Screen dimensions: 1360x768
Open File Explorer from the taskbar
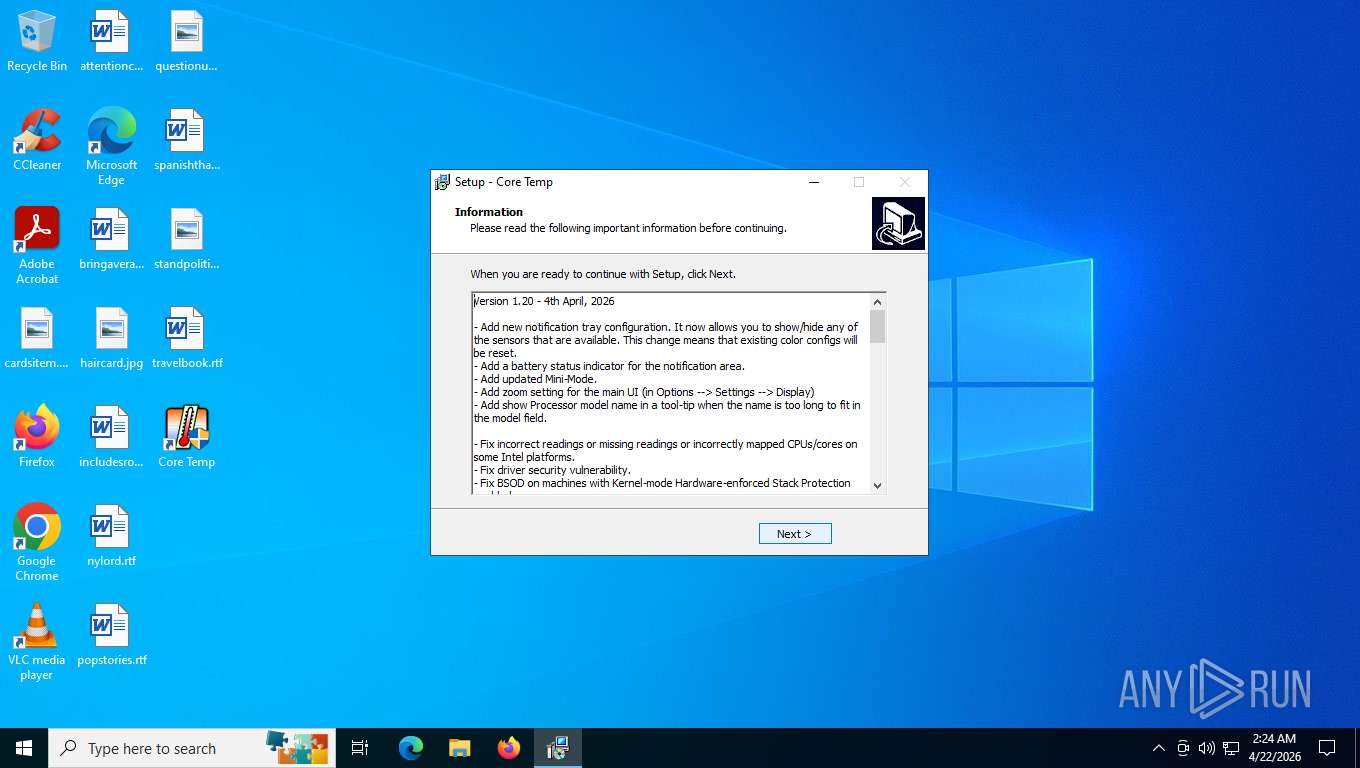(x=460, y=748)
